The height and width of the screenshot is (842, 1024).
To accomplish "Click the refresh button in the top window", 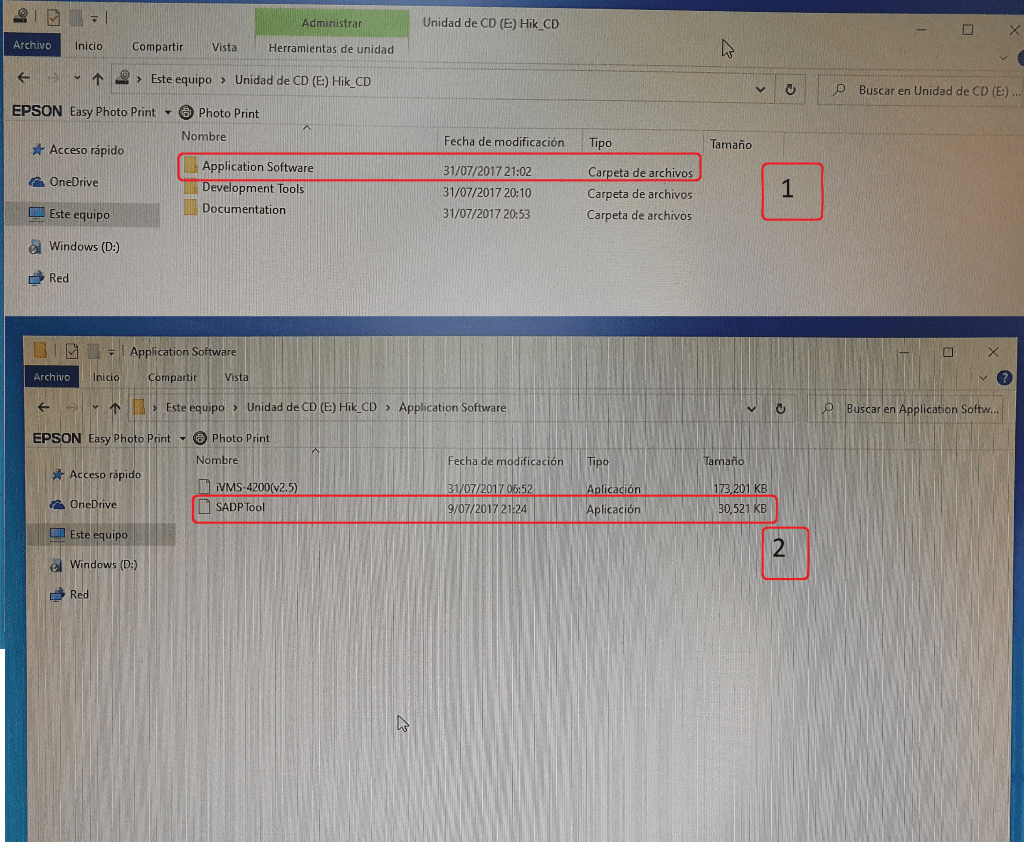I will [x=790, y=89].
